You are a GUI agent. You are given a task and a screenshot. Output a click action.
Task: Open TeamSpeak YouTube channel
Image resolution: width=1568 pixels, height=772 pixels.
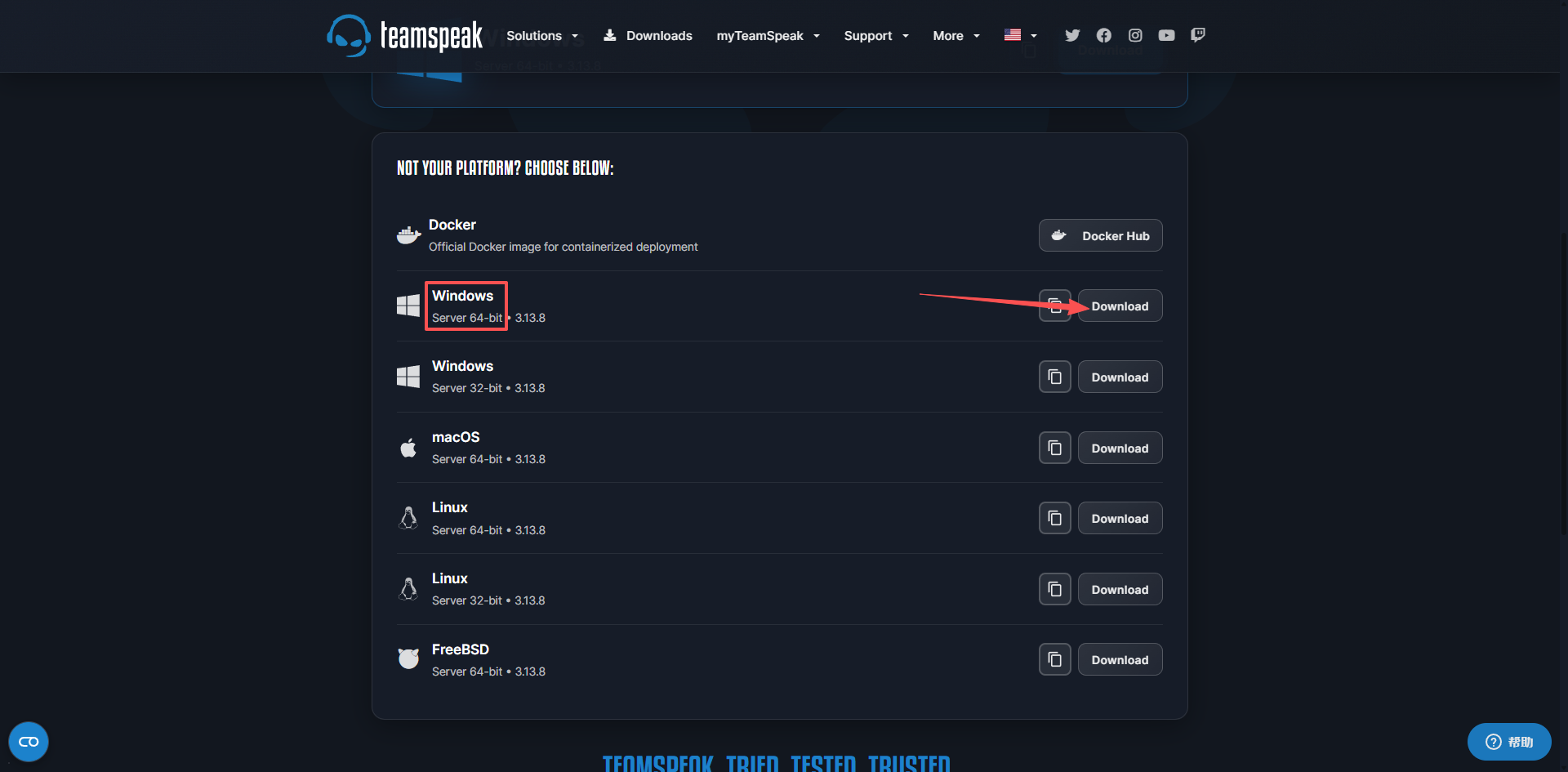pyautogui.click(x=1166, y=35)
